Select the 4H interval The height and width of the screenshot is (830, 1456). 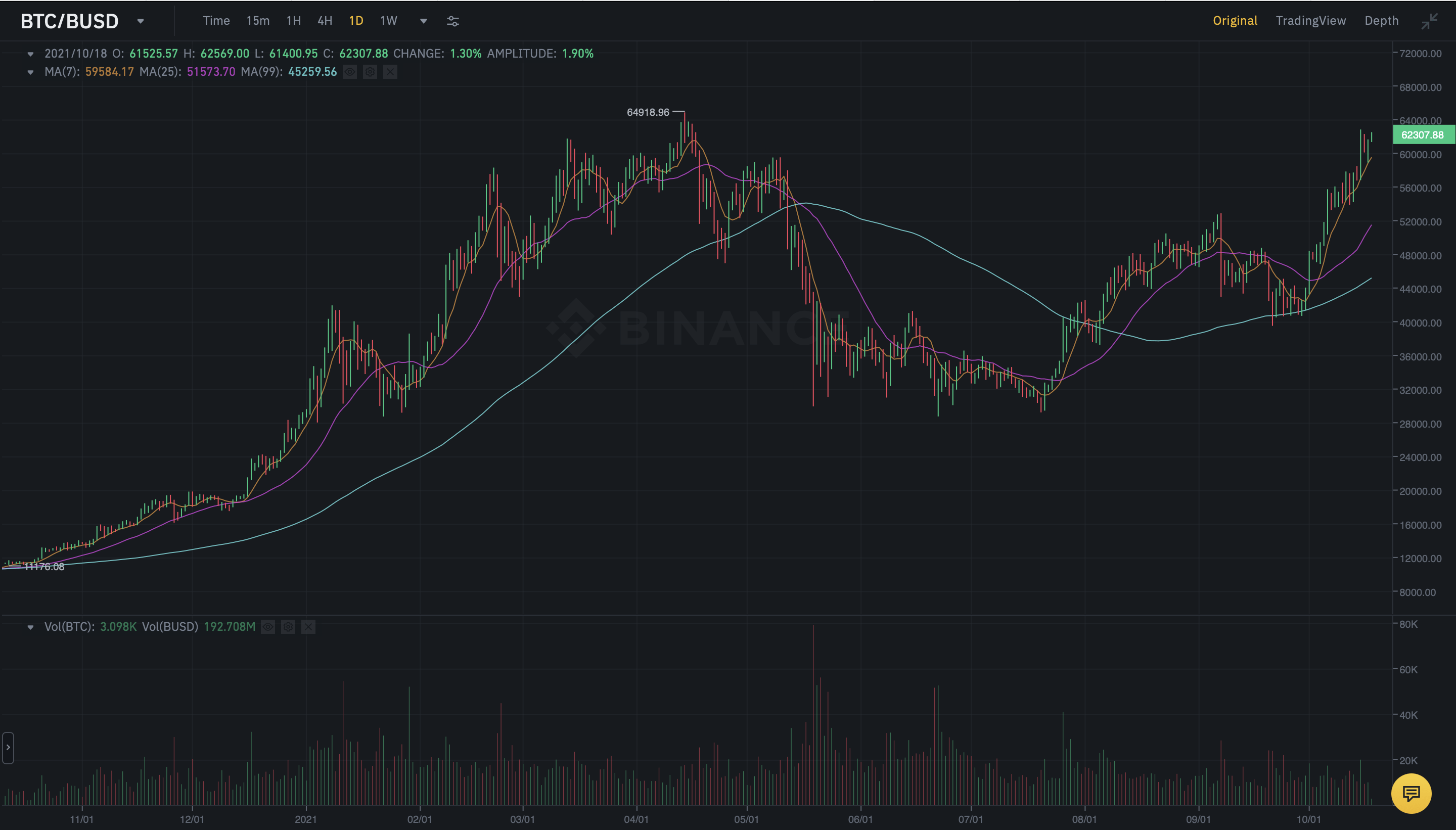click(x=325, y=21)
